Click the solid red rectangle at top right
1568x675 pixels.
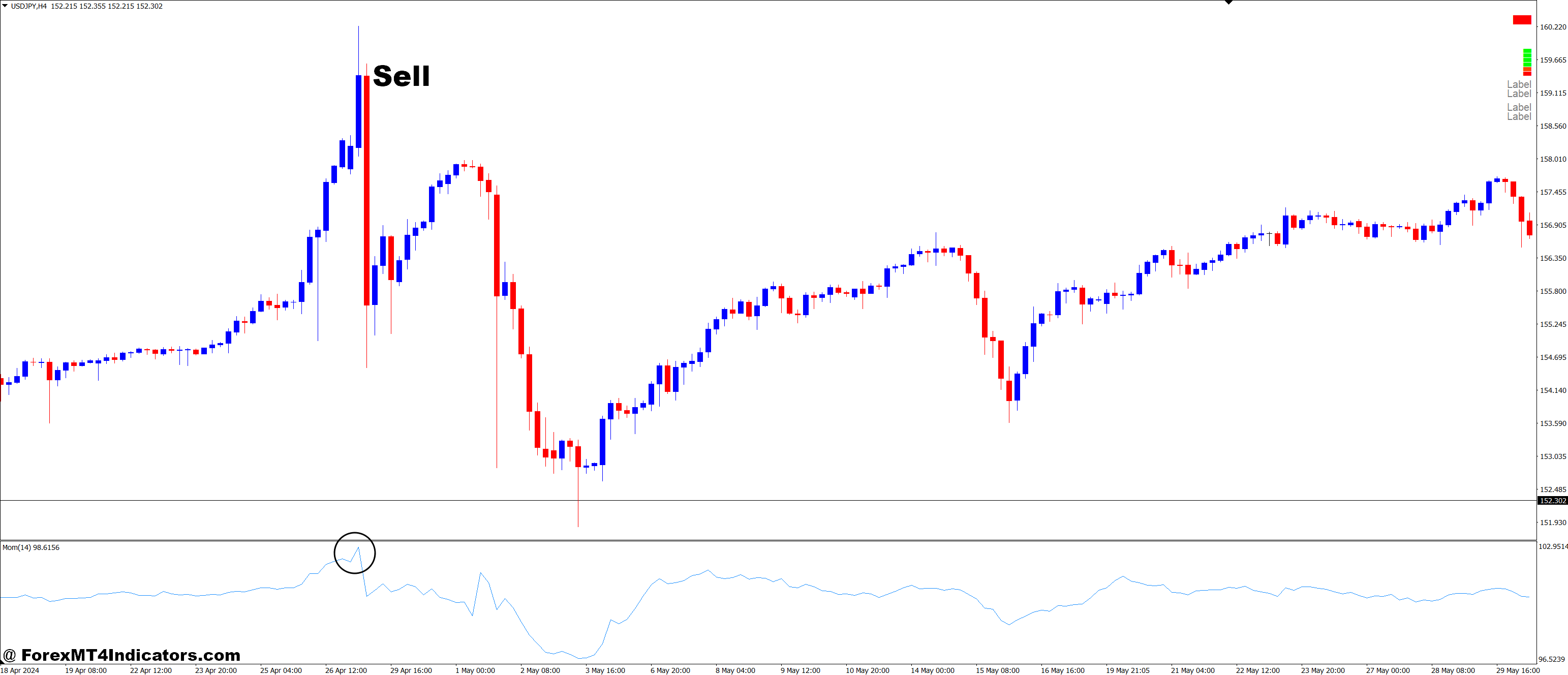(1522, 20)
